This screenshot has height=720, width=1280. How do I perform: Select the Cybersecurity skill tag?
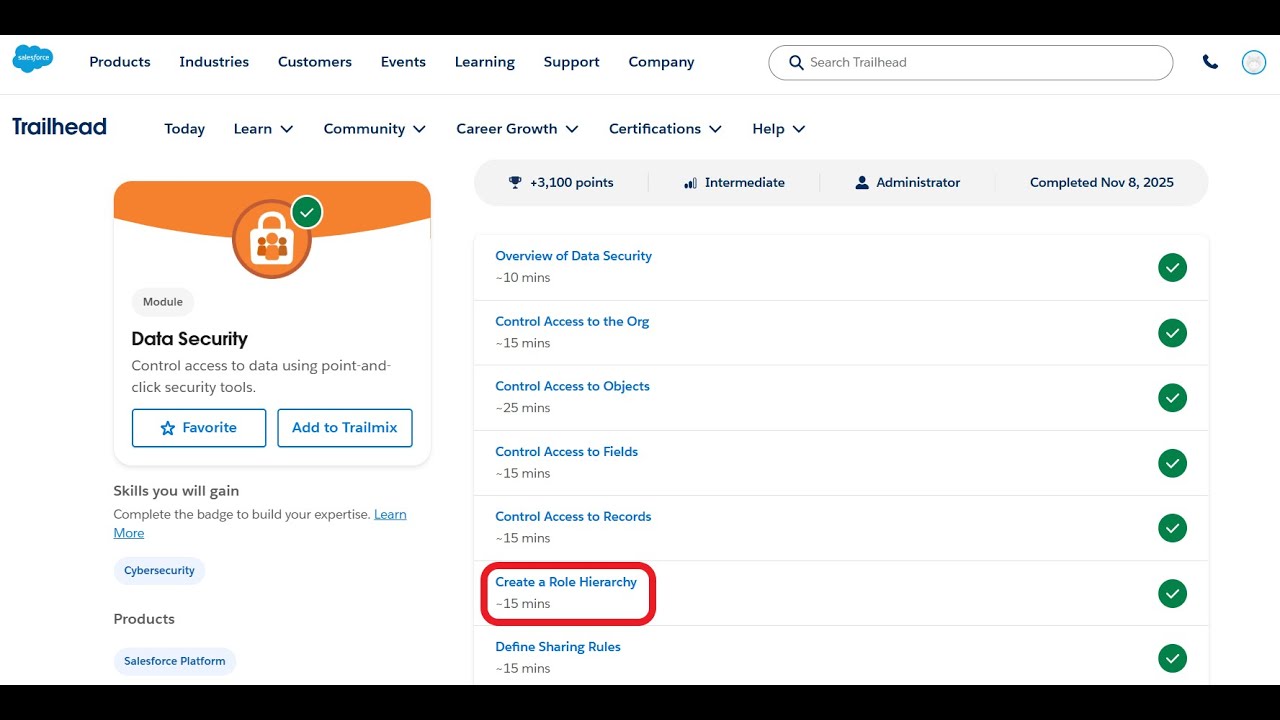tap(159, 571)
